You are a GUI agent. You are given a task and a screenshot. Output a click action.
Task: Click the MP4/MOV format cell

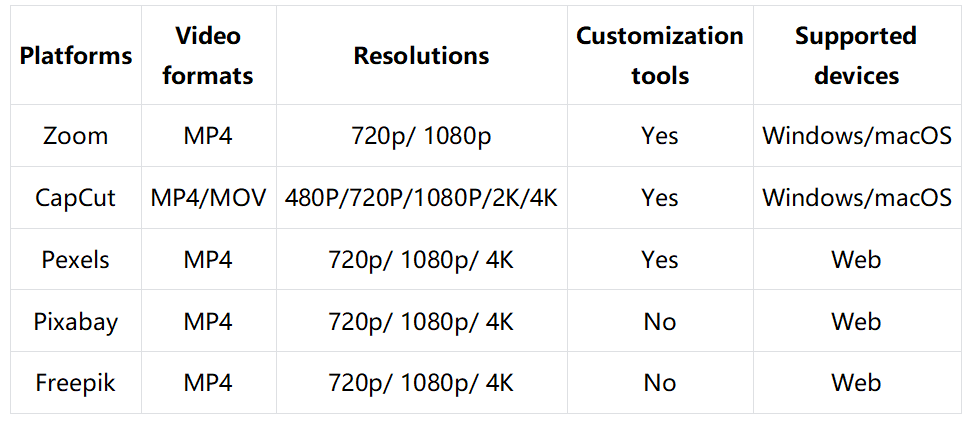208,198
